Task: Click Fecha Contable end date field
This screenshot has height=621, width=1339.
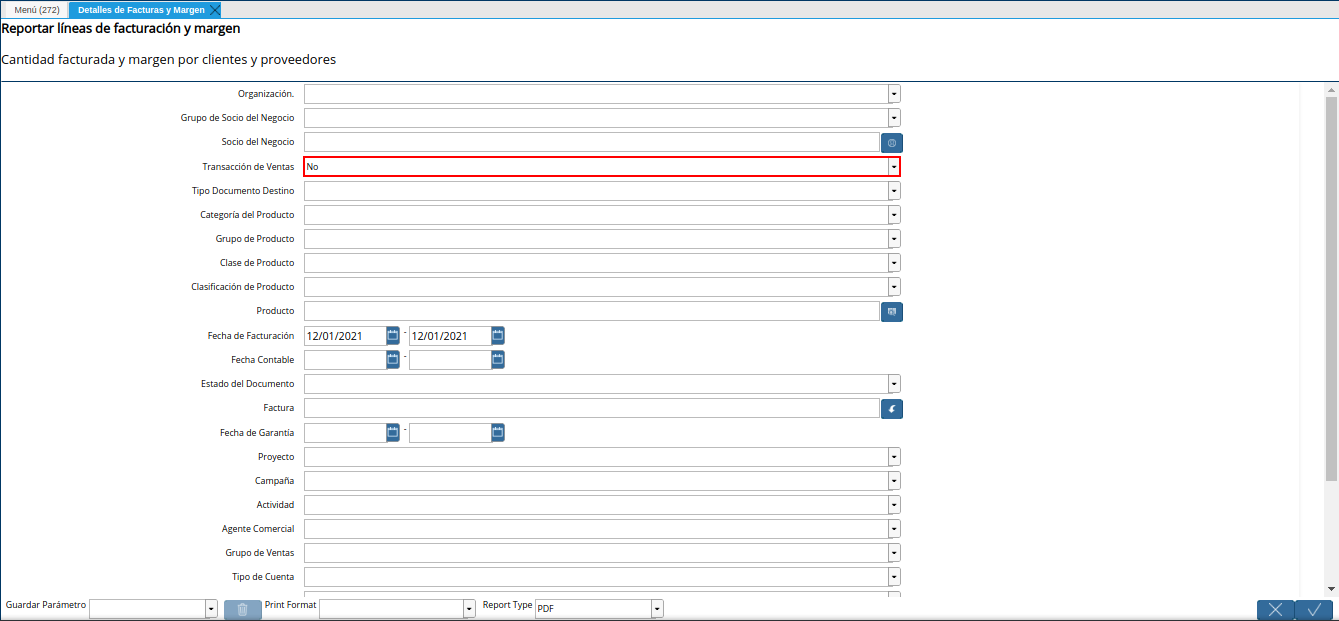Action: pyautogui.click(x=450, y=360)
